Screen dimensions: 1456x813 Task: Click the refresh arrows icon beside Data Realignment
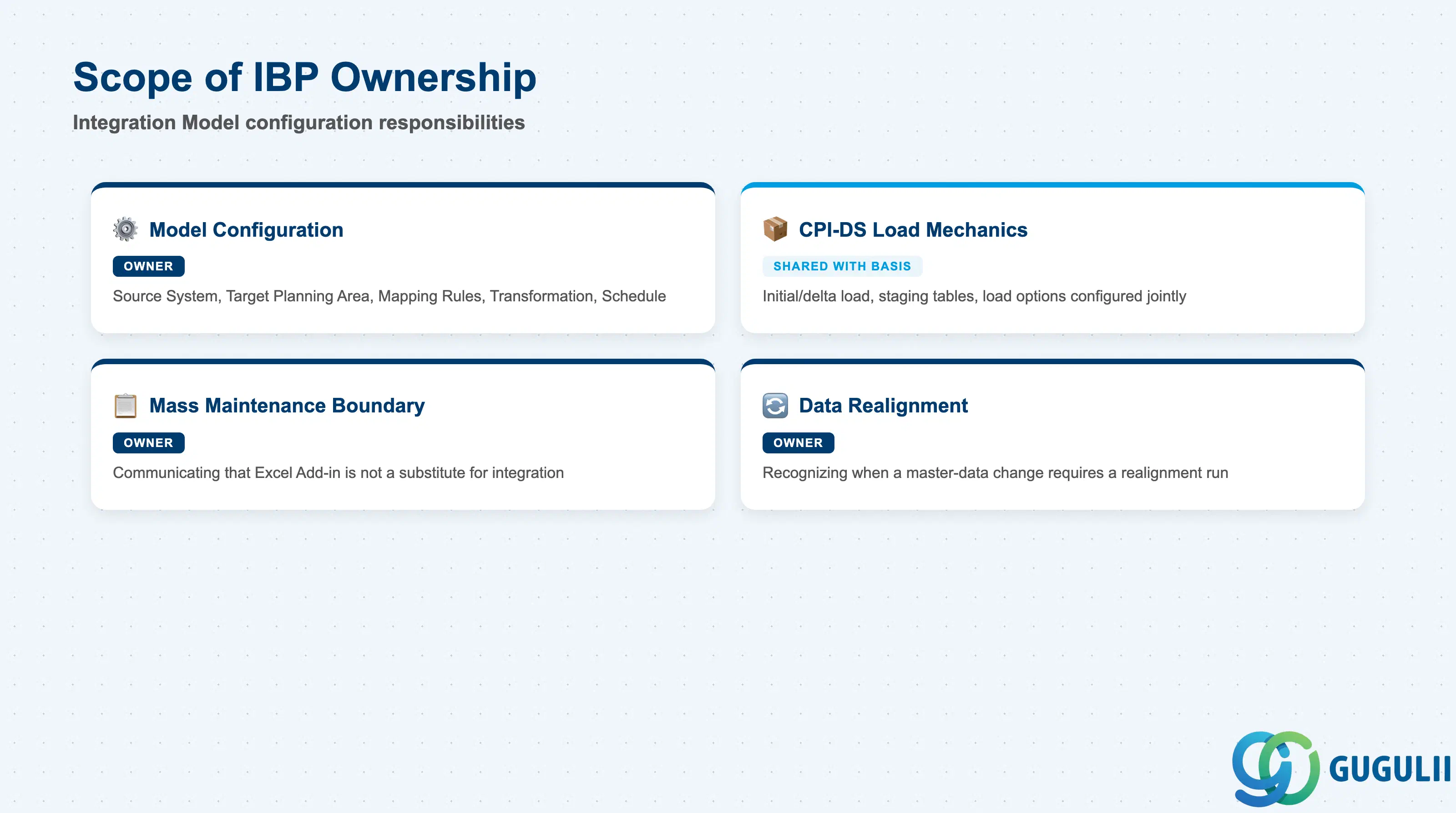tap(775, 406)
